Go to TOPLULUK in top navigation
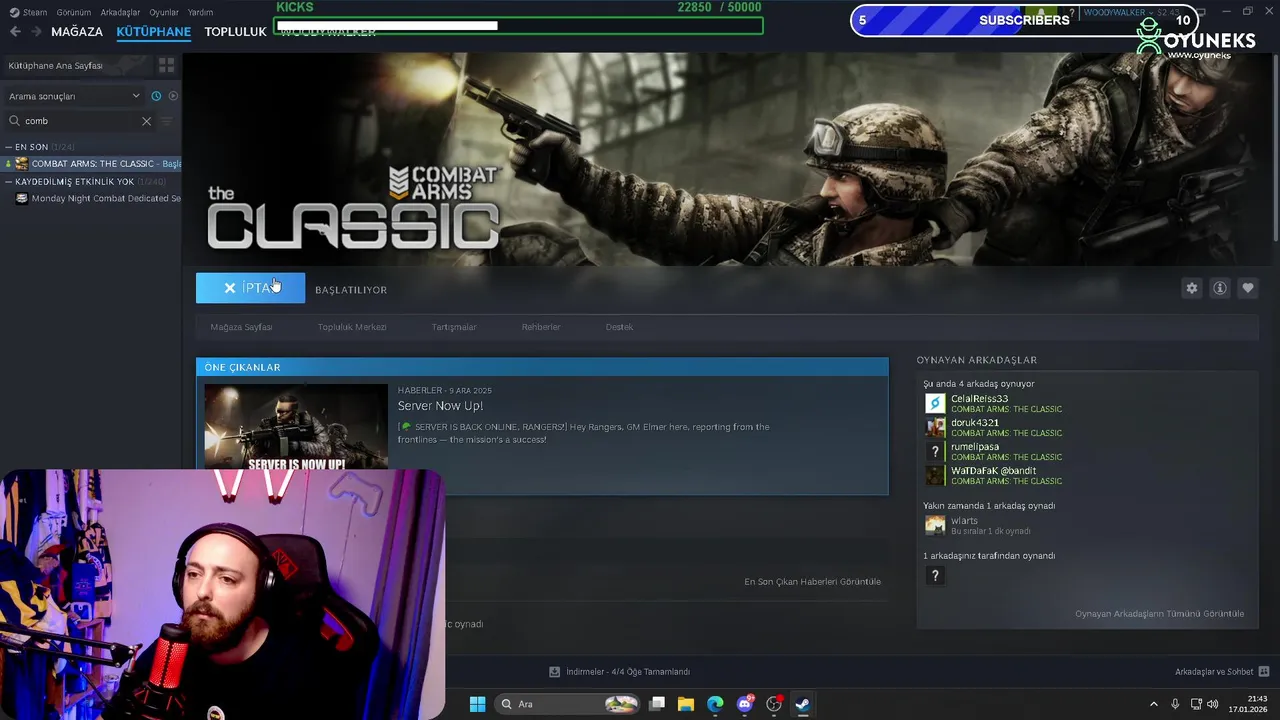The image size is (1280, 720). tap(235, 32)
